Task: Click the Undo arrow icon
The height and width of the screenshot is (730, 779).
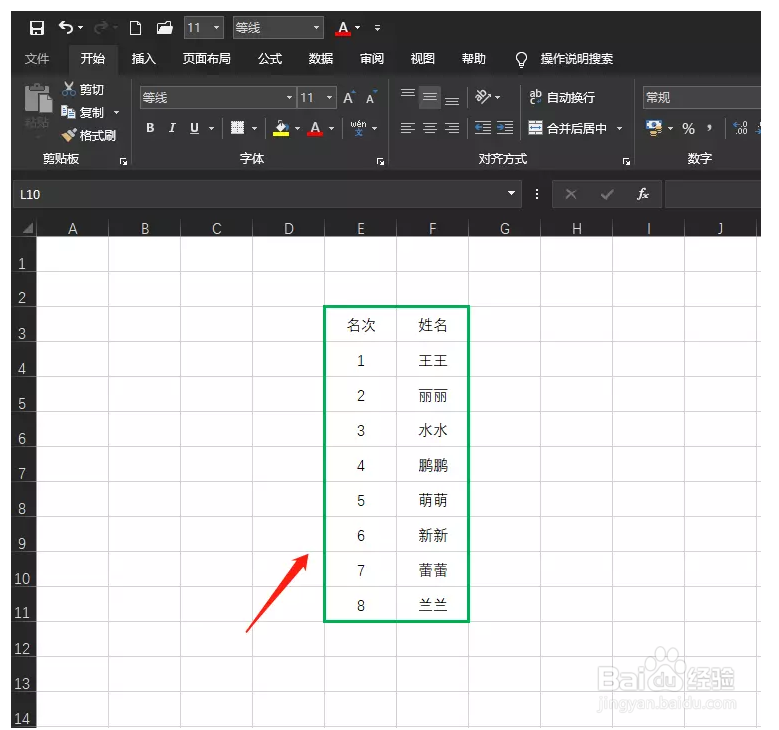Action: click(x=66, y=27)
